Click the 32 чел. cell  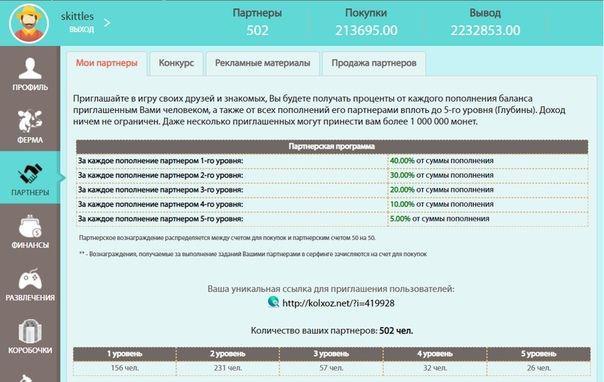pyautogui.click(x=435, y=368)
